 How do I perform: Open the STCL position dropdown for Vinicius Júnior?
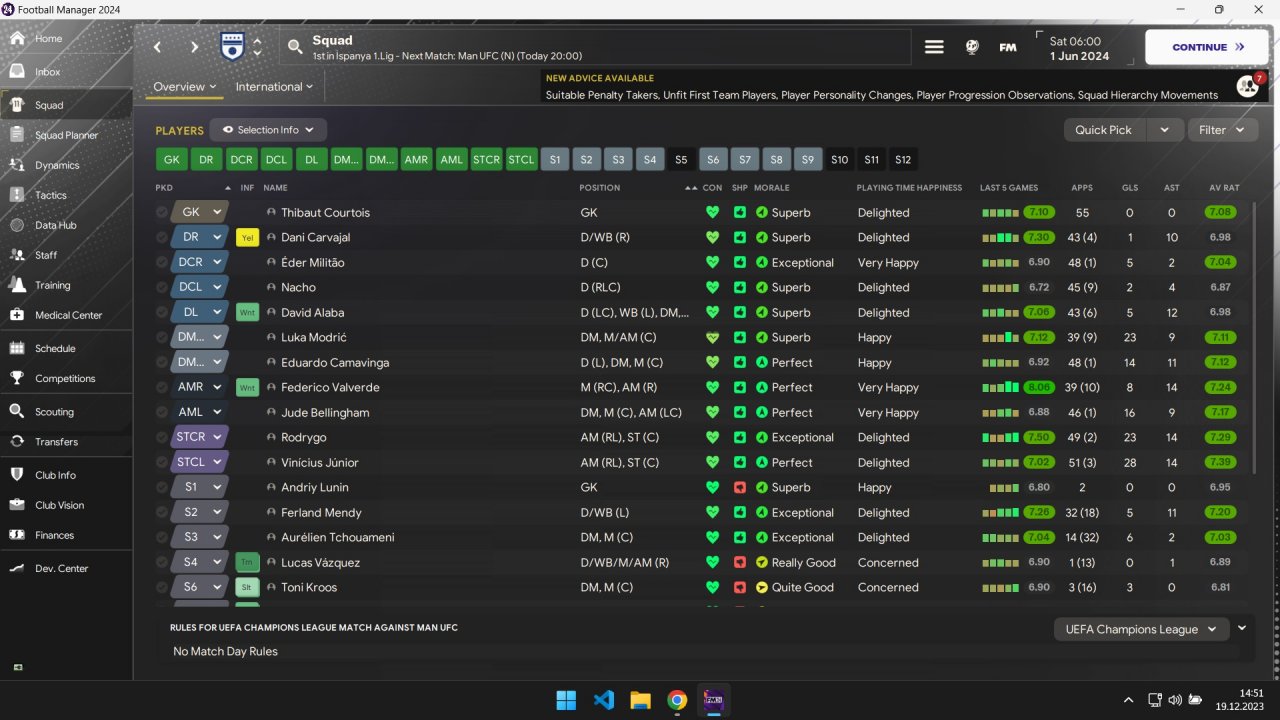pyautogui.click(x=200, y=462)
